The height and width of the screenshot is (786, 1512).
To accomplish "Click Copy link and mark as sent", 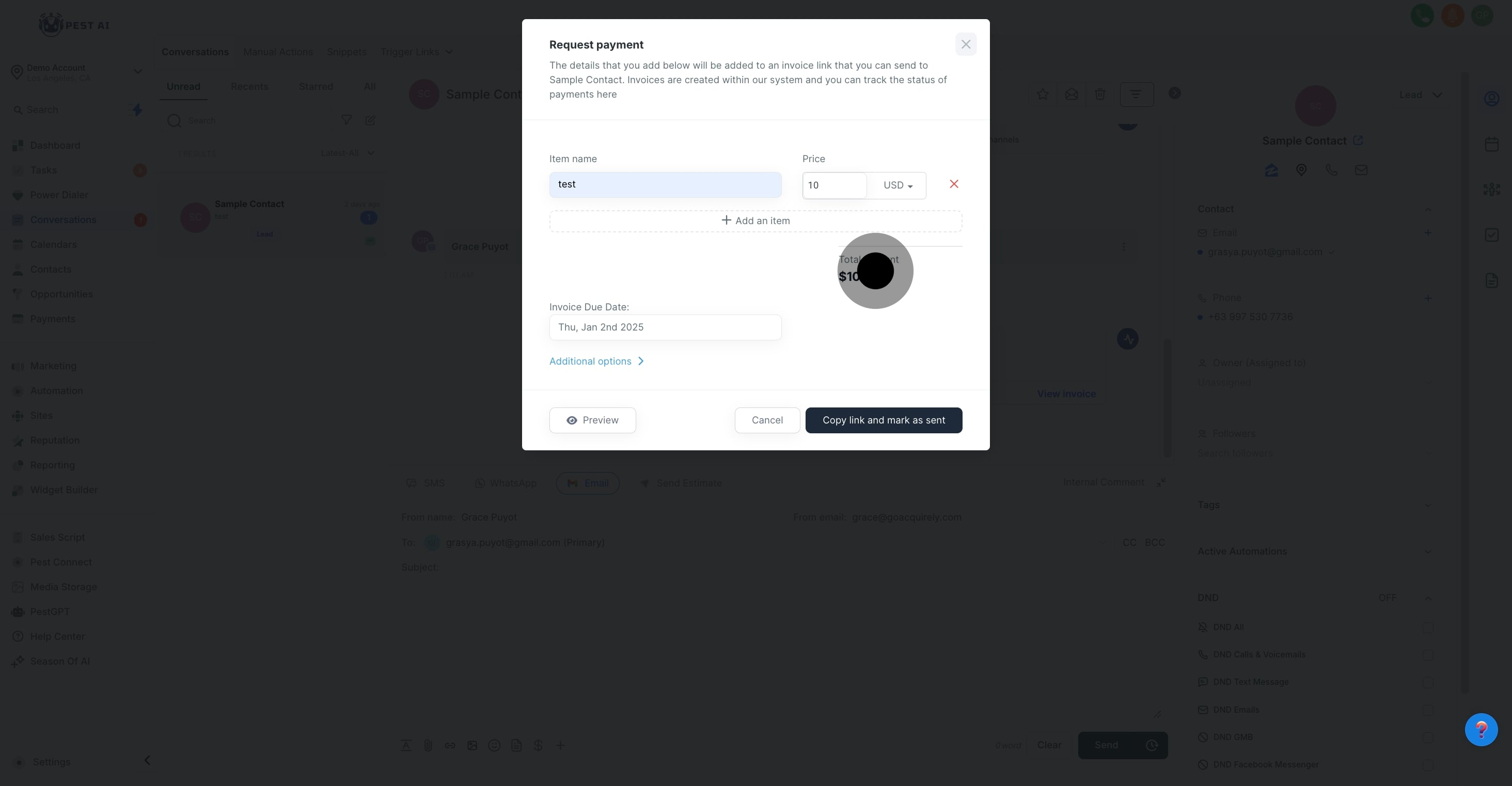I will pyautogui.click(x=884, y=420).
